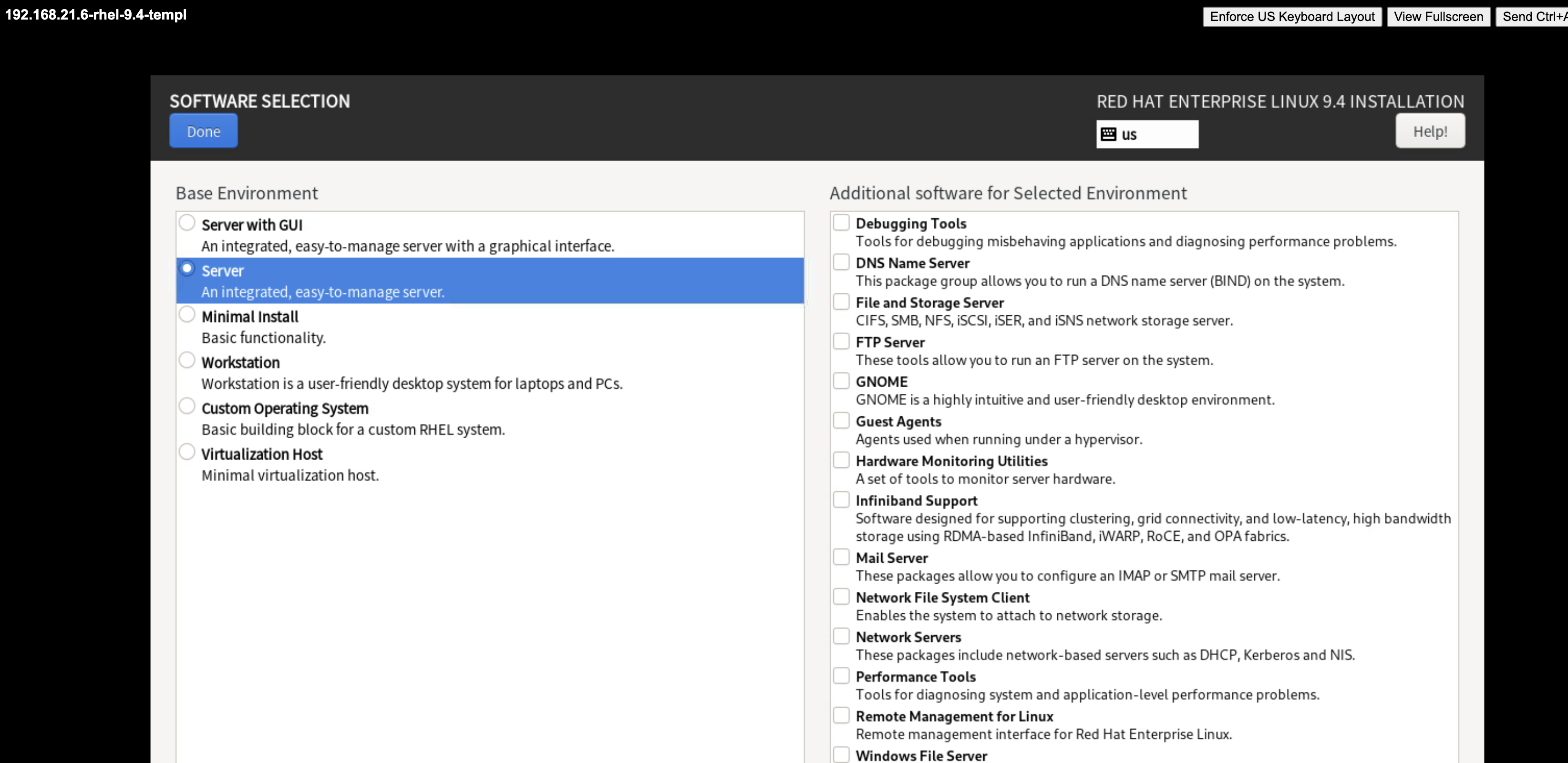Screen dimensions: 1568x763
Task: Click the keyboard layout icon
Action: coord(1108,134)
